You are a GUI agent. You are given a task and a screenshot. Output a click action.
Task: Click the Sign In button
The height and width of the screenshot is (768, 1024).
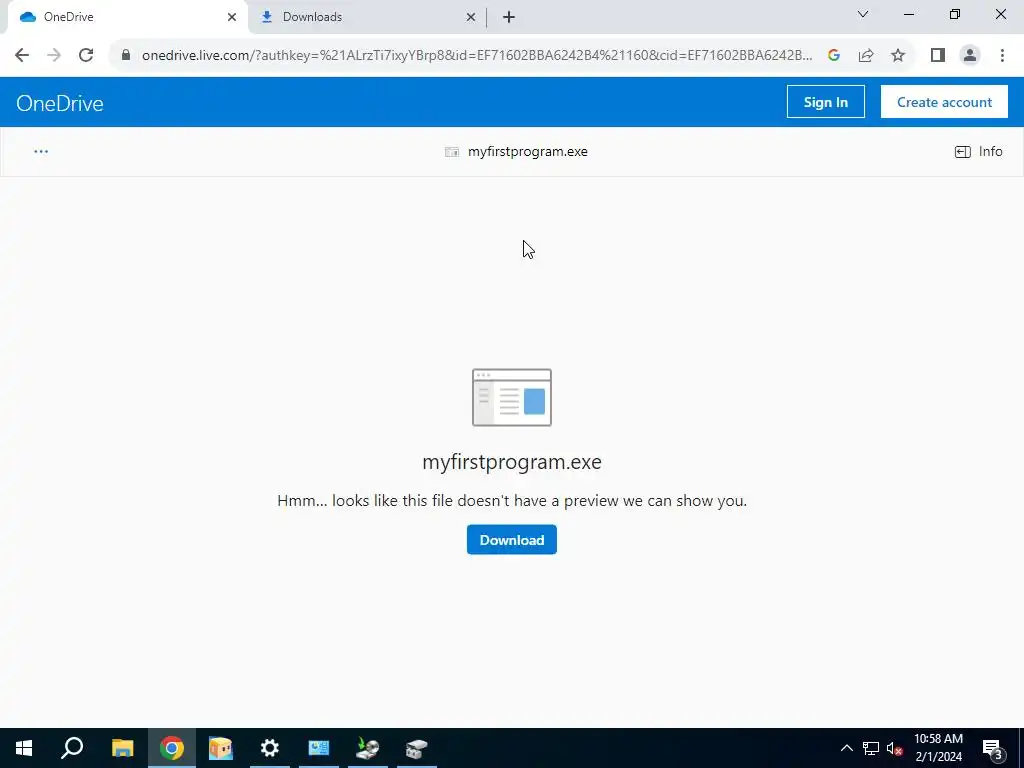tap(825, 102)
